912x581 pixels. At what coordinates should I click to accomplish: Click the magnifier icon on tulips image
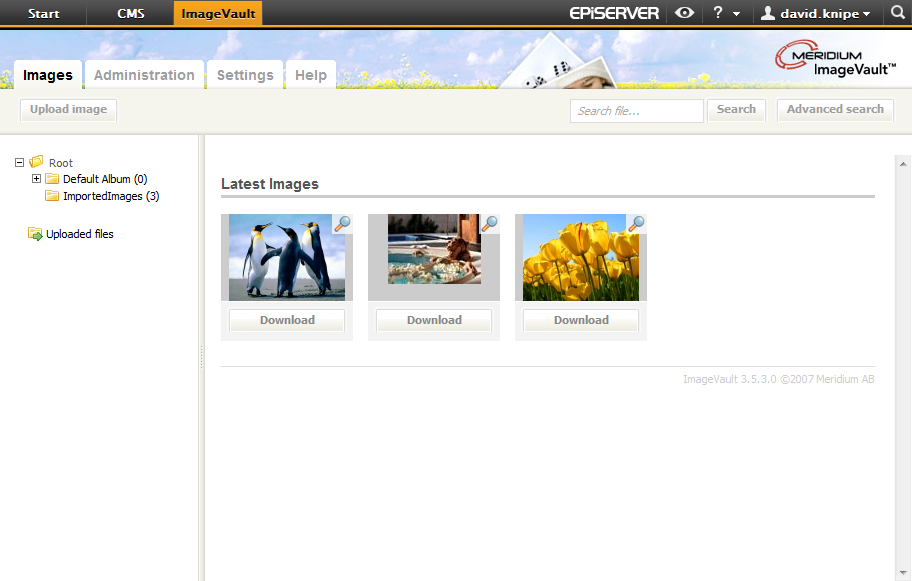pos(636,224)
